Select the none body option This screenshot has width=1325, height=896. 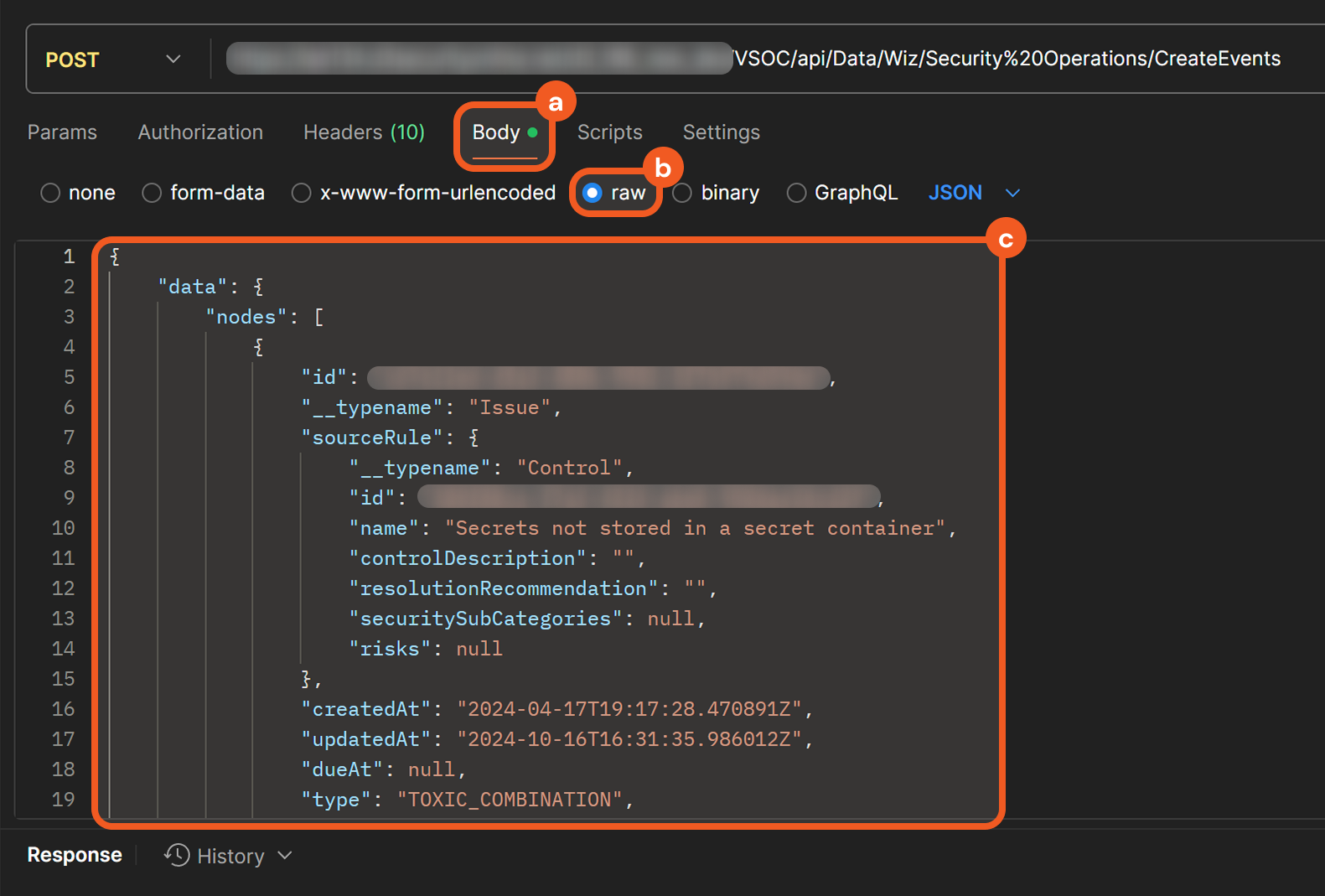pos(51,193)
